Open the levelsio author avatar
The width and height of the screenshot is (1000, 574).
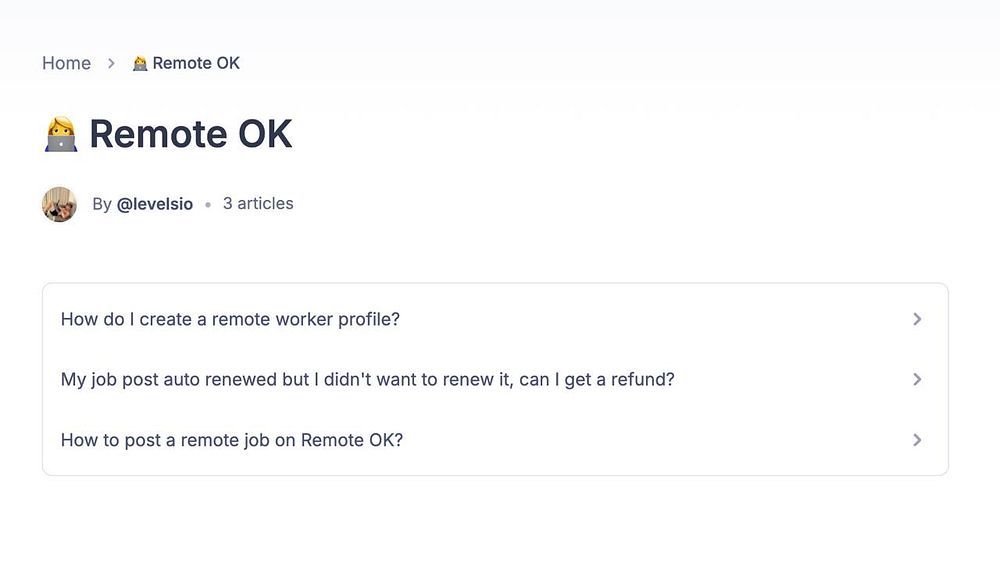[59, 204]
